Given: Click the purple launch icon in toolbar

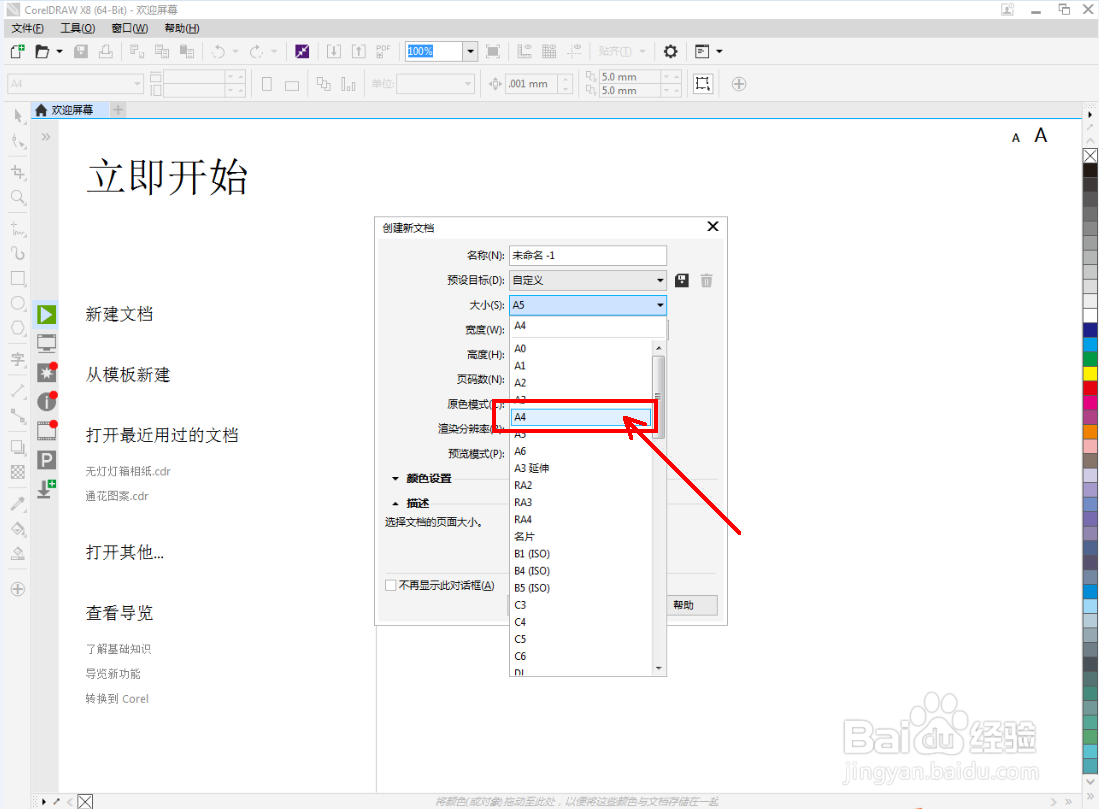Looking at the screenshot, I should click(302, 51).
